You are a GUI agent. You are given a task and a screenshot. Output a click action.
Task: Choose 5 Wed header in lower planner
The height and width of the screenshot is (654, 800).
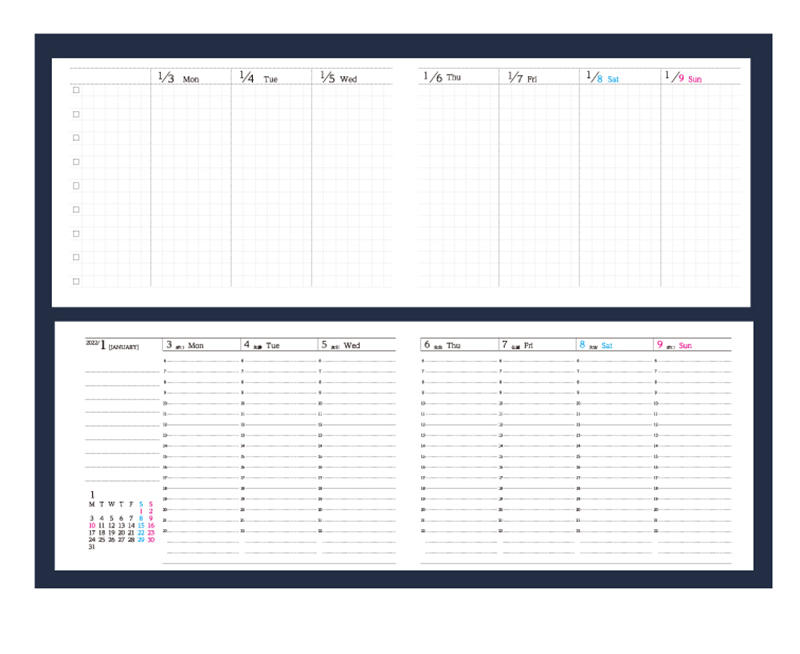pos(340,345)
